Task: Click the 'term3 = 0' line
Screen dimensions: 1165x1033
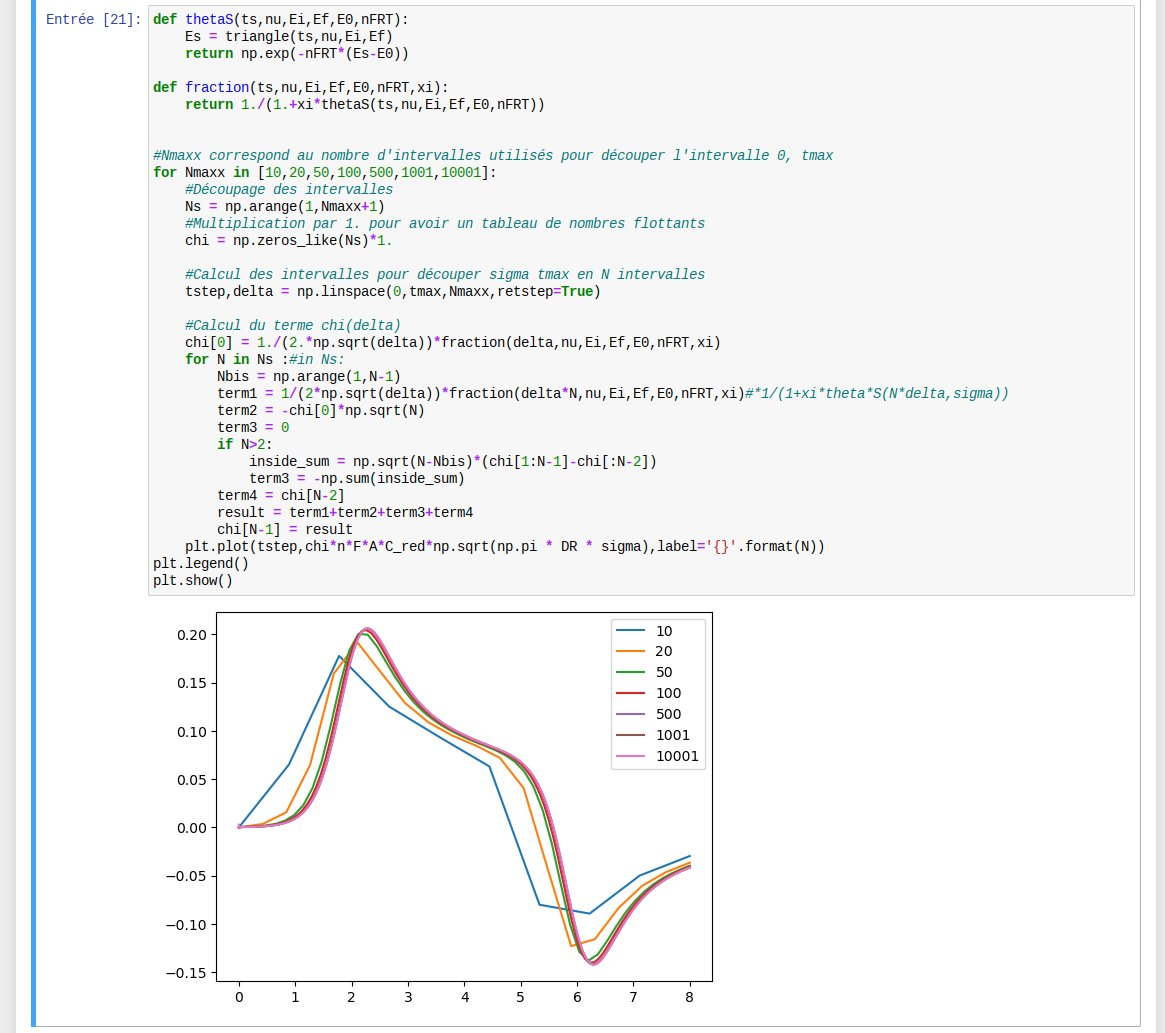Action: [253, 428]
